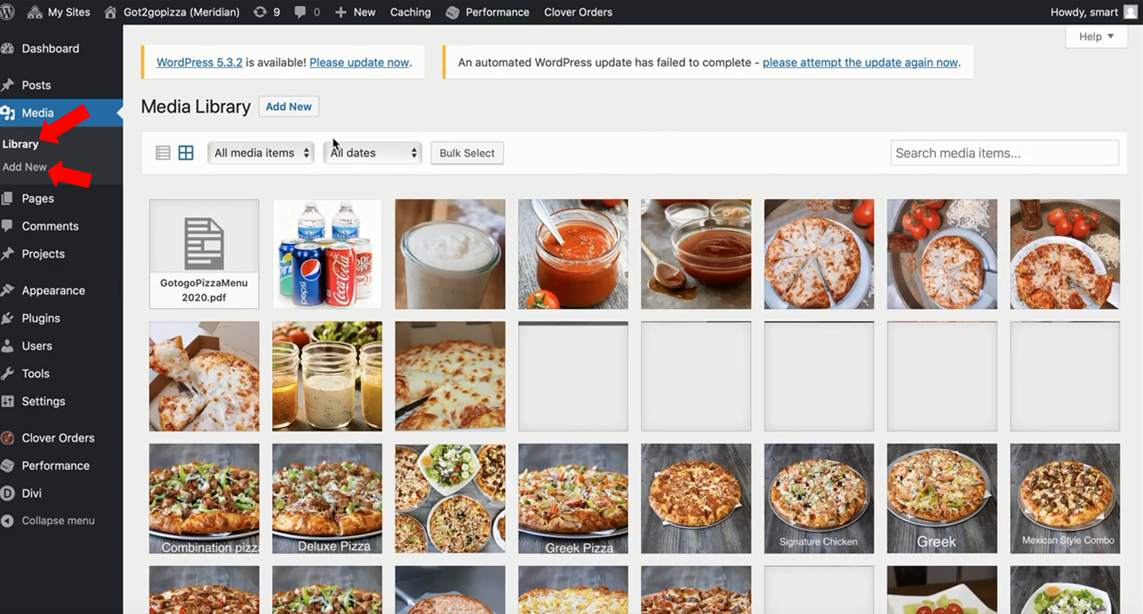1143x614 pixels.
Task: Open Users in sidebar
Action: click(x=36, y=345)
